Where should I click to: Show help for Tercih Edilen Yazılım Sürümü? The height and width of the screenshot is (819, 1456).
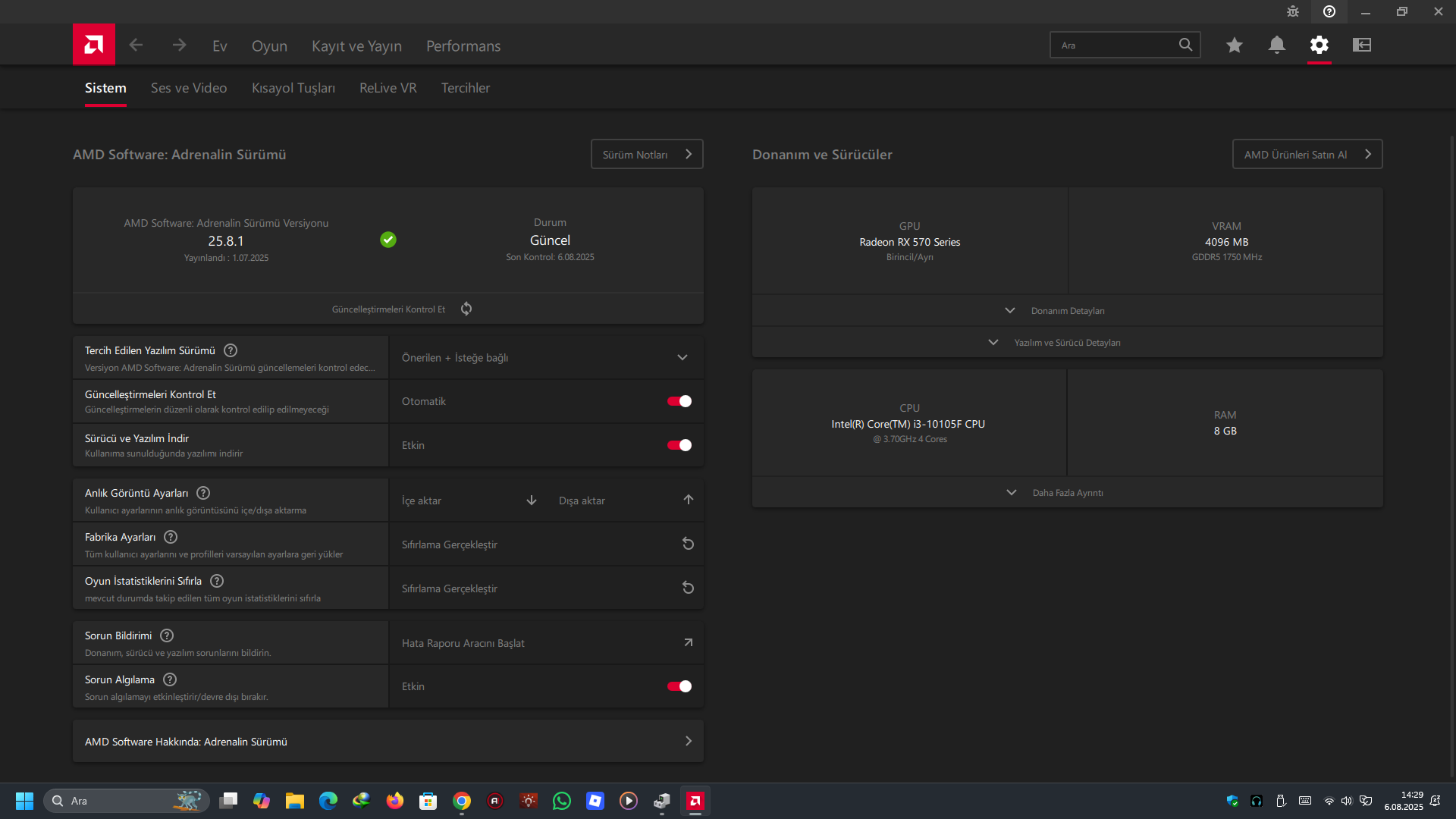(x=231, y=350)
